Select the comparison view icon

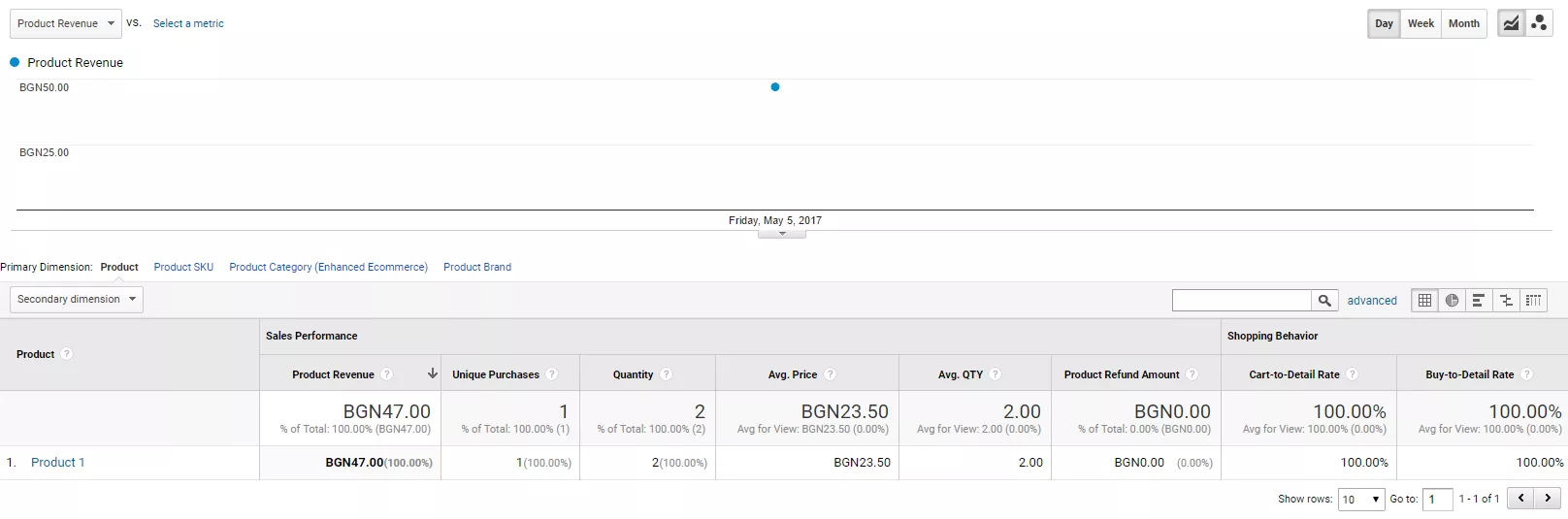pos(1506,301)
